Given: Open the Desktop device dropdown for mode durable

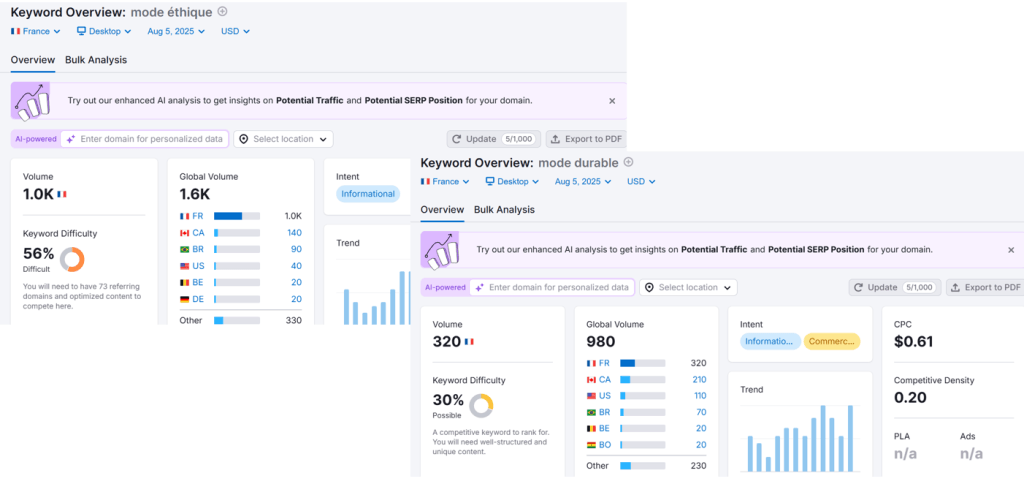Looking at the screenshot, I should click(x=512, y=182).
